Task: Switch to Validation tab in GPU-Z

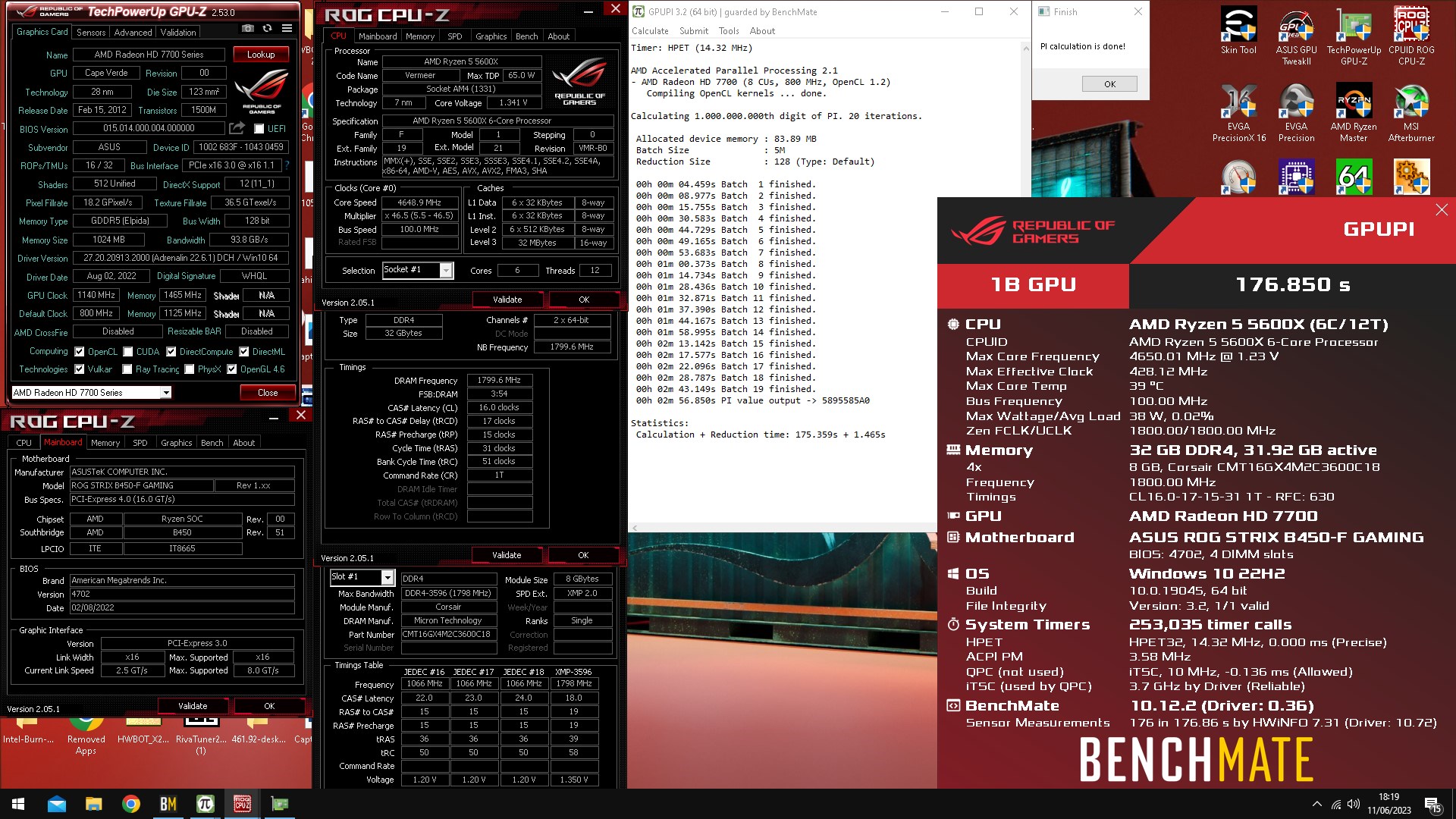Action: [x=178, y=33]
